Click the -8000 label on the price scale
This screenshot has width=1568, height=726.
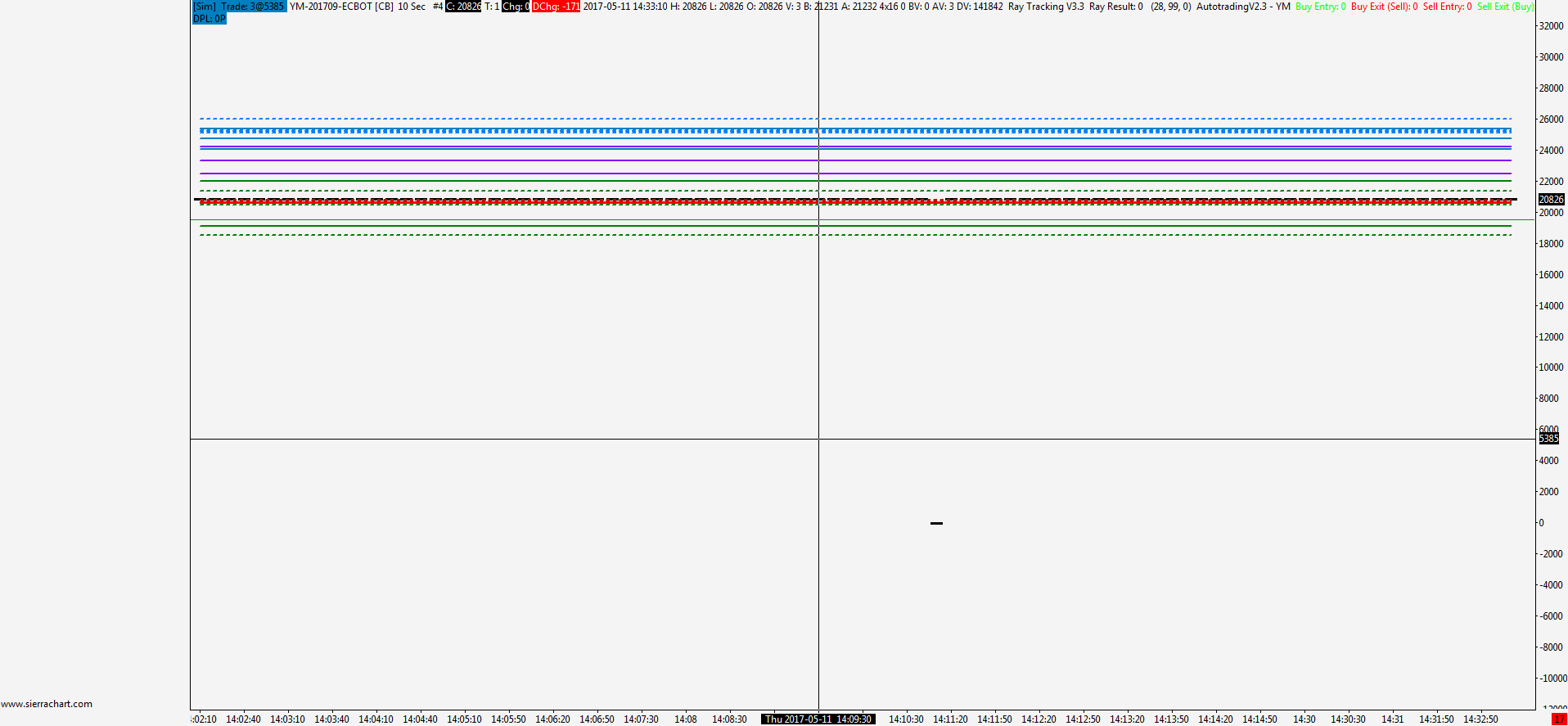point(1551,647)
